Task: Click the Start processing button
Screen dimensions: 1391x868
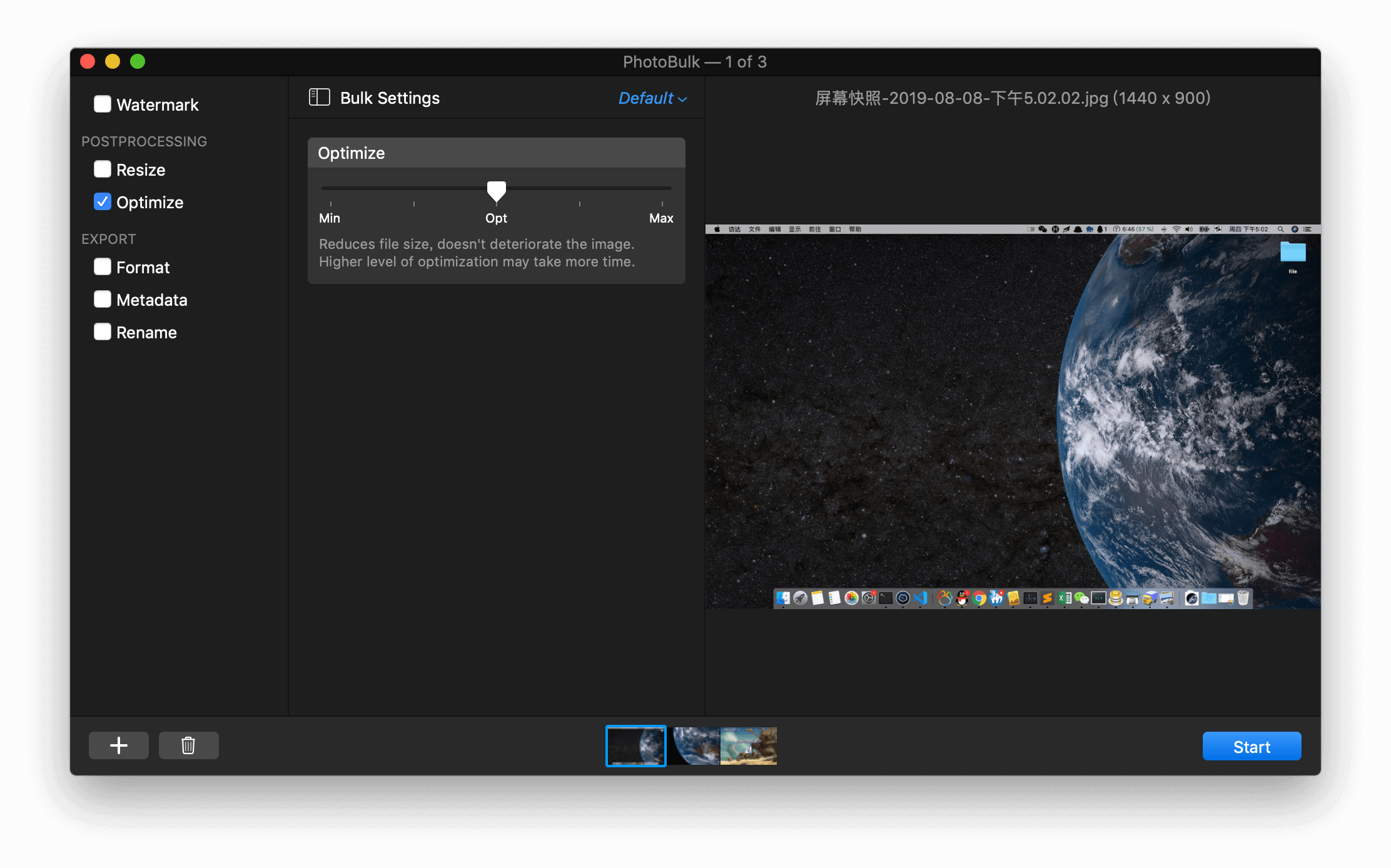Action: tap(1252, 746)
